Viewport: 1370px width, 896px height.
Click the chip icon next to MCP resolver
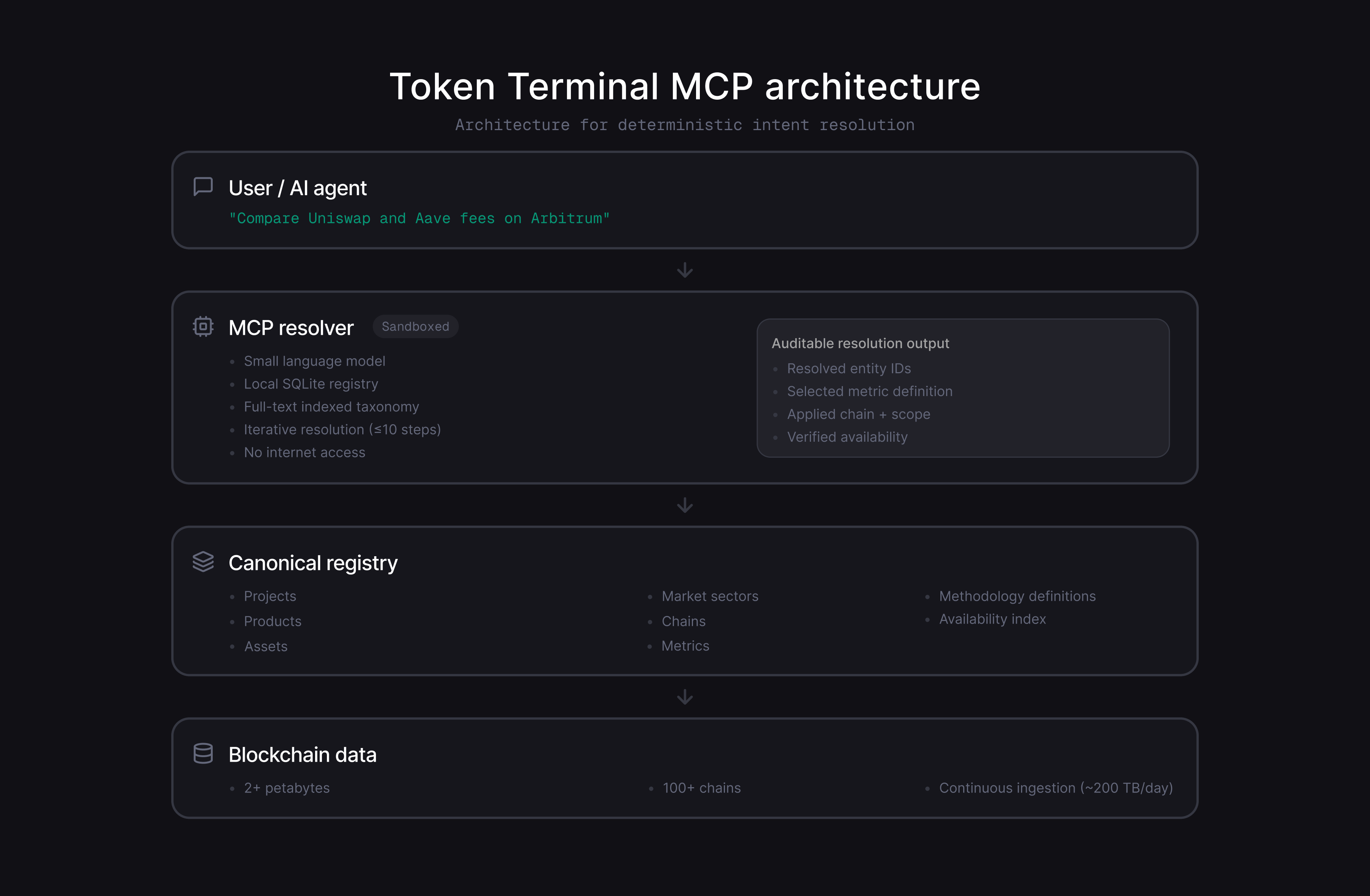(202, 326)
